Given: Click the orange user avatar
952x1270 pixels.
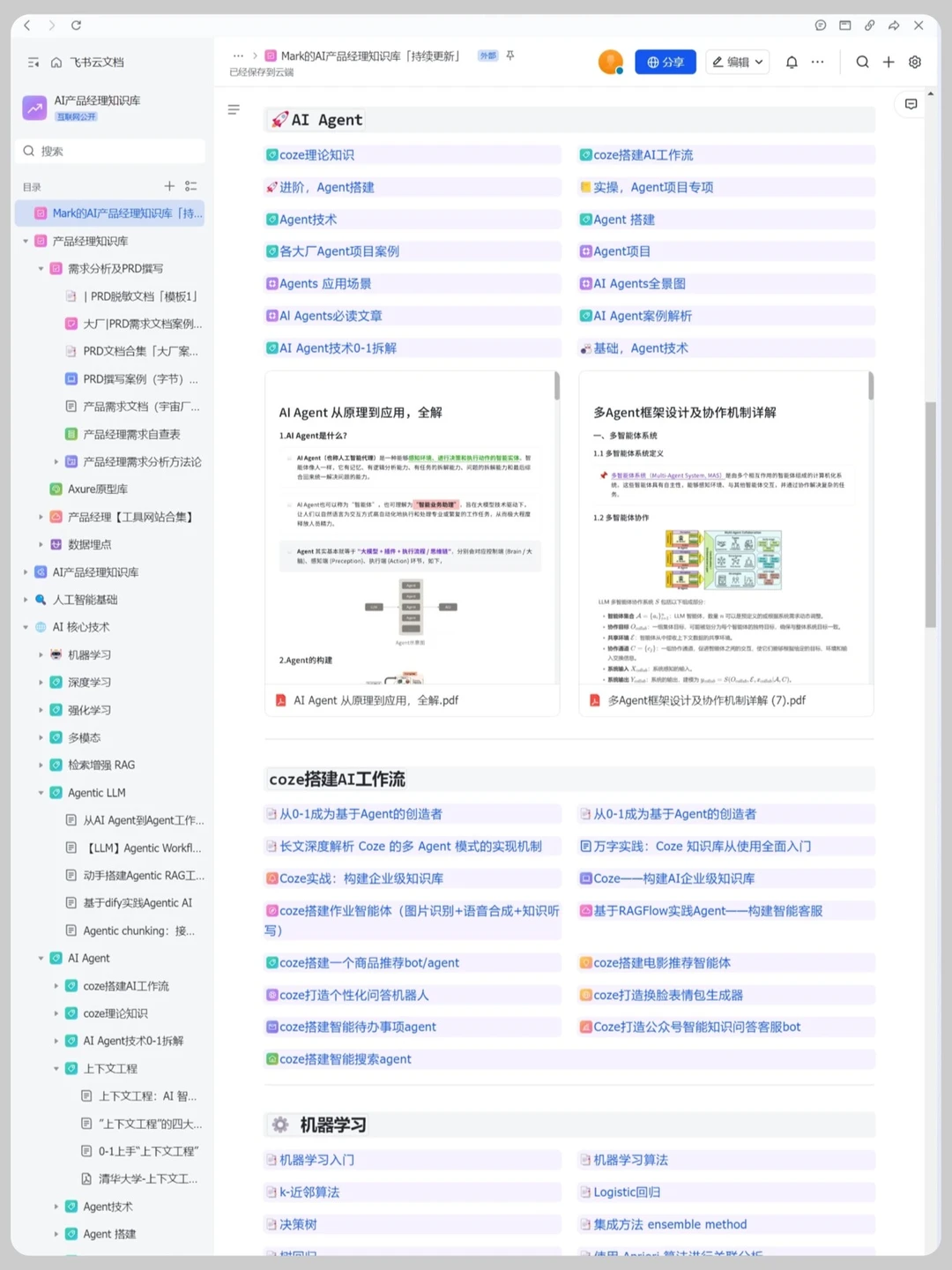Looking at the screenshot, I should (610, 62).
